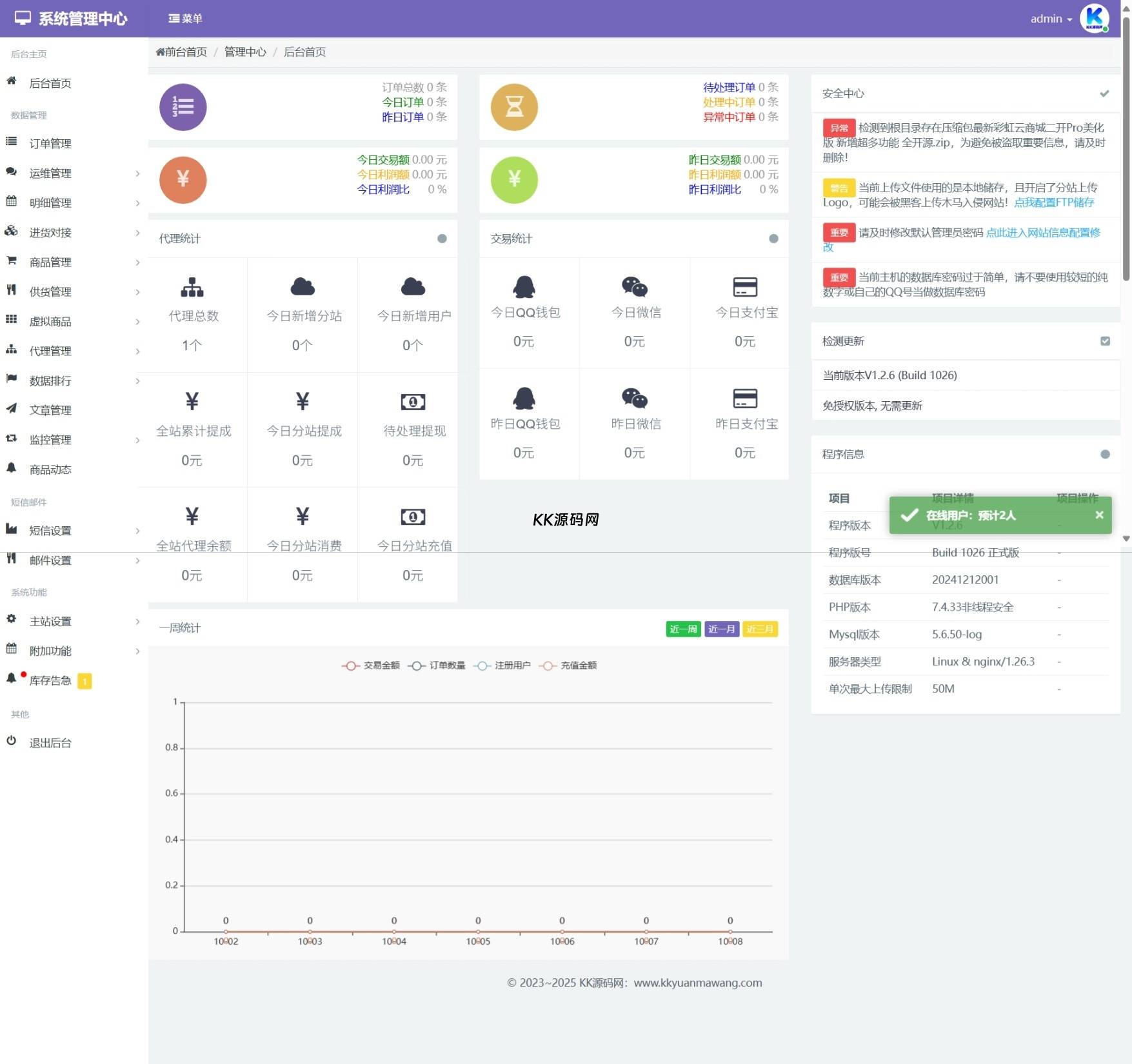Click the 代理总数 hierarchy icon
The image size is (1132, 1064).
tap(192, 287)
